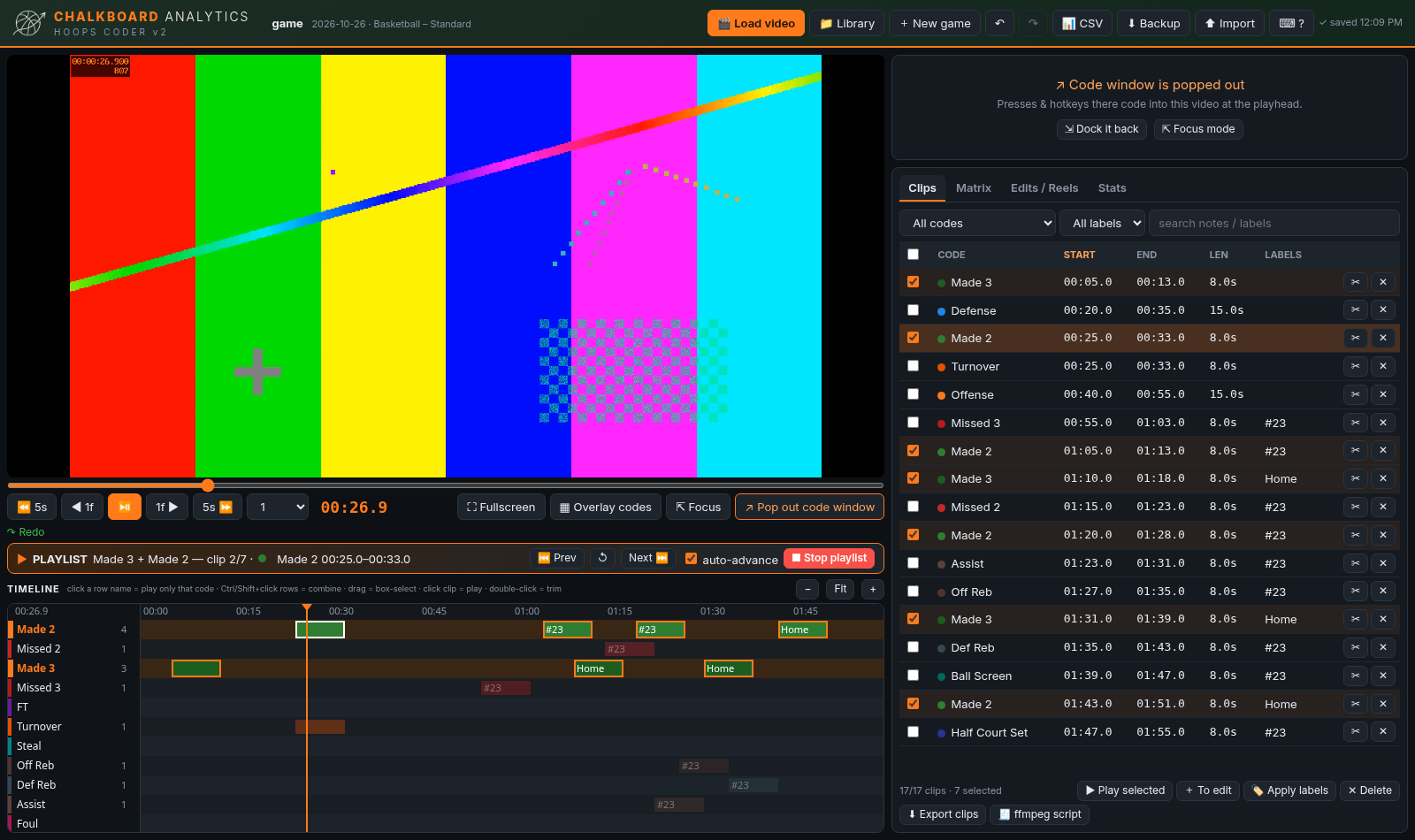Image resolution: width=1415 pixels, height=840 pixels.
Task: Open the All codes filter dropdown
Action: [978, 223]
